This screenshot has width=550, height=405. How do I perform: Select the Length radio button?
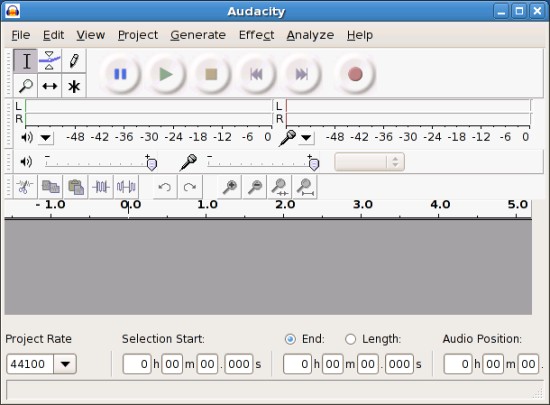[350, 339]
